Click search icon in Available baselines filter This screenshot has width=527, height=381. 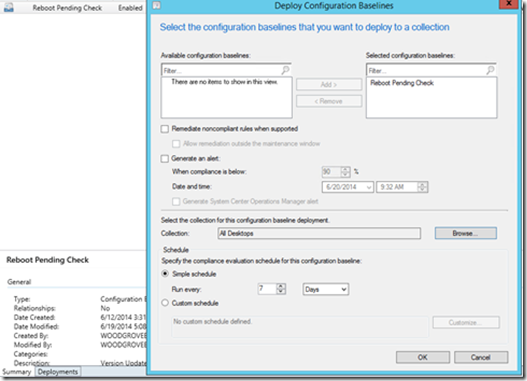point(285,70)
